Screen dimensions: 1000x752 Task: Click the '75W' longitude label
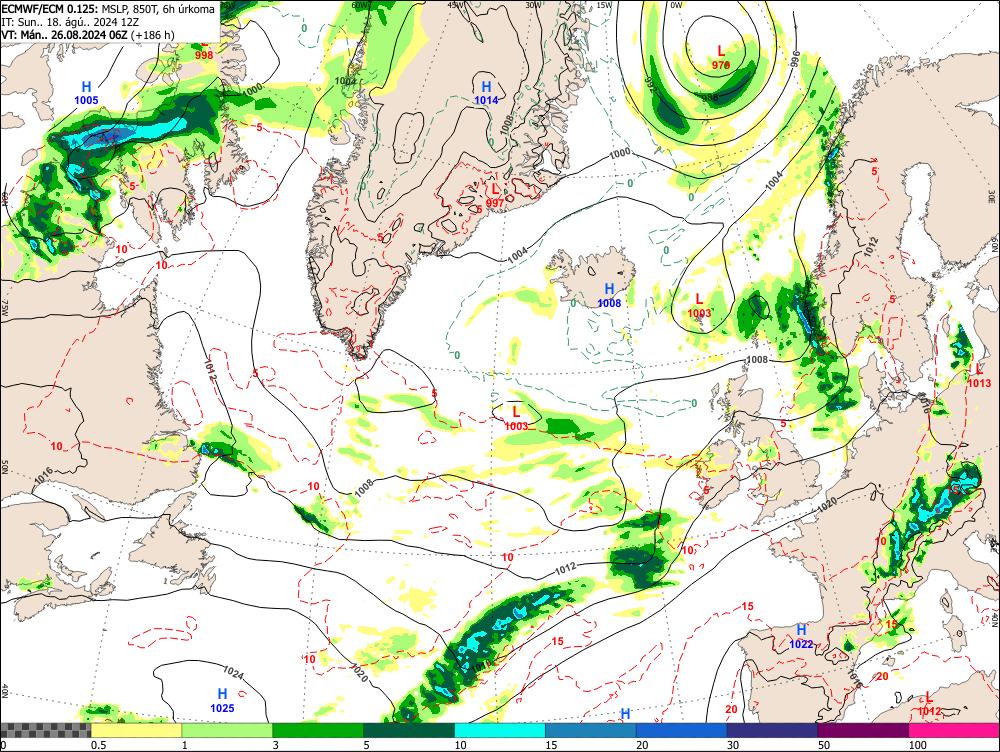click(4, 309)
